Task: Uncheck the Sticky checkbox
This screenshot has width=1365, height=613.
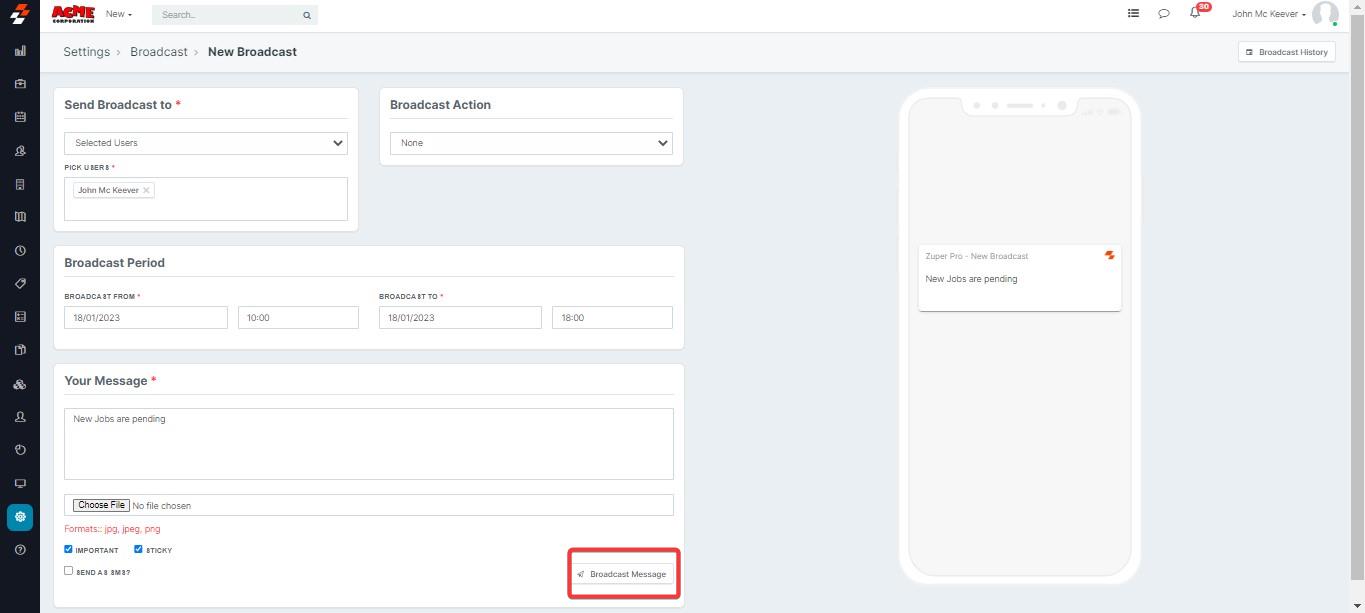Action: (139, 549)
